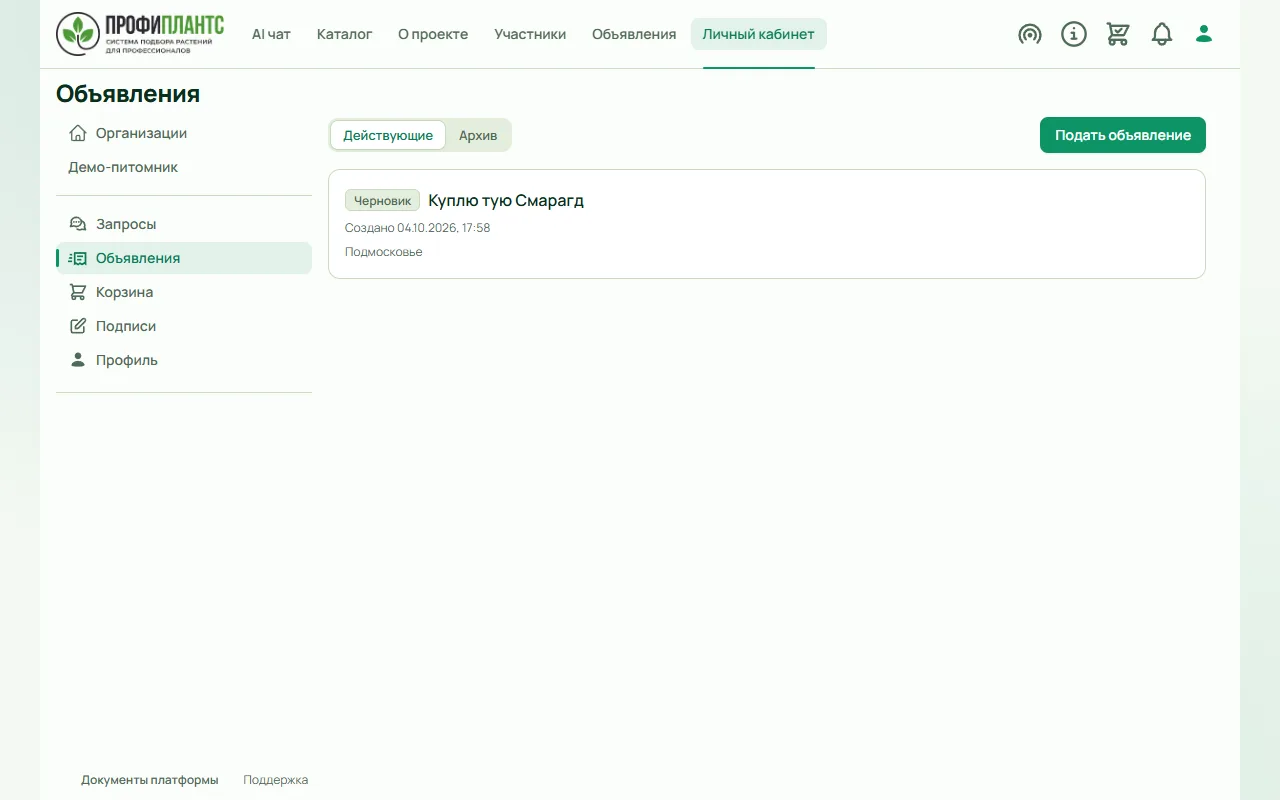Select Личный кабинет in navigation
This screenshot has width=1280, height=800.
tap(759, 34)
